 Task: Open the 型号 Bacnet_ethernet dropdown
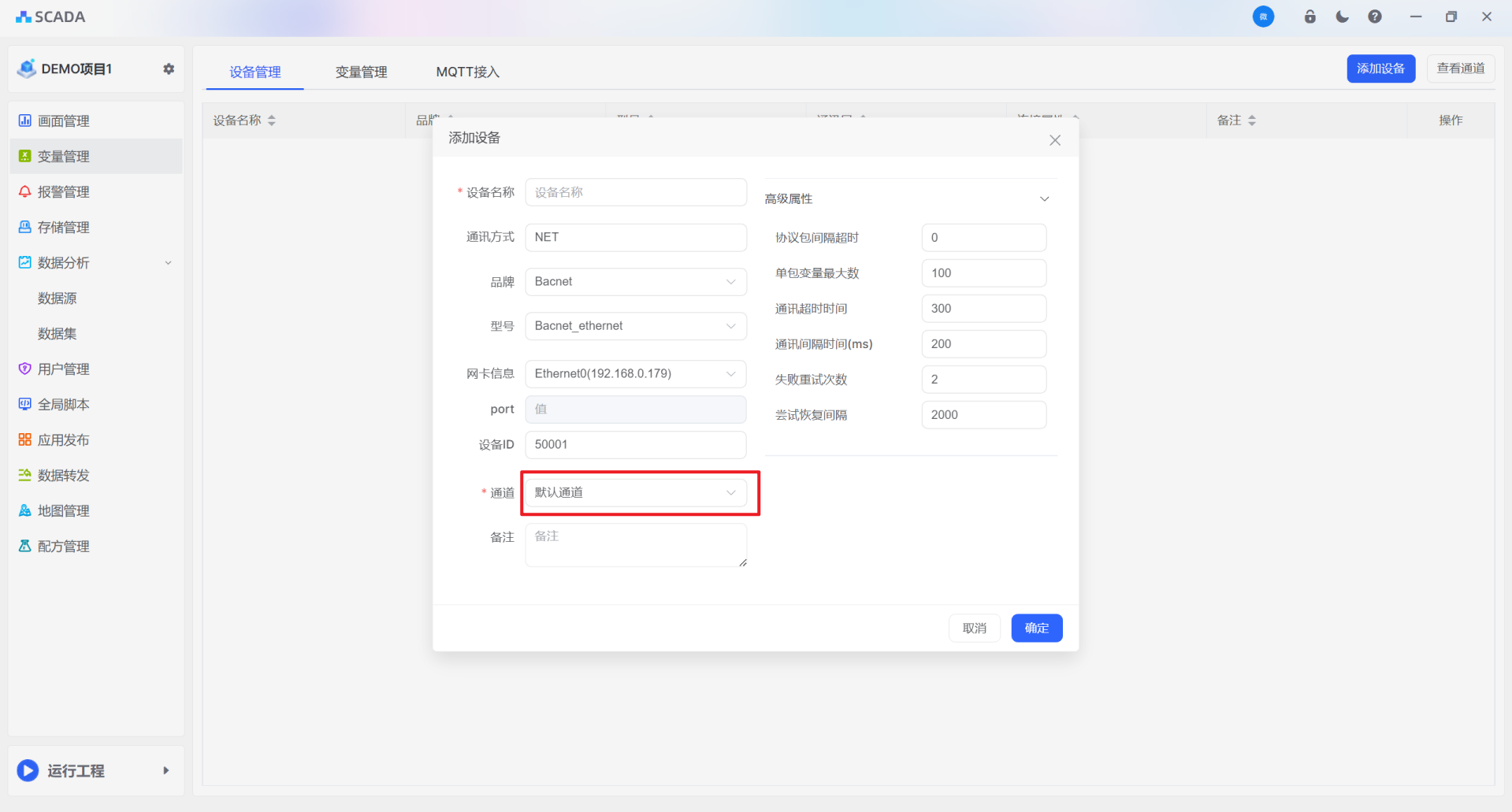(x=635, y=326)
